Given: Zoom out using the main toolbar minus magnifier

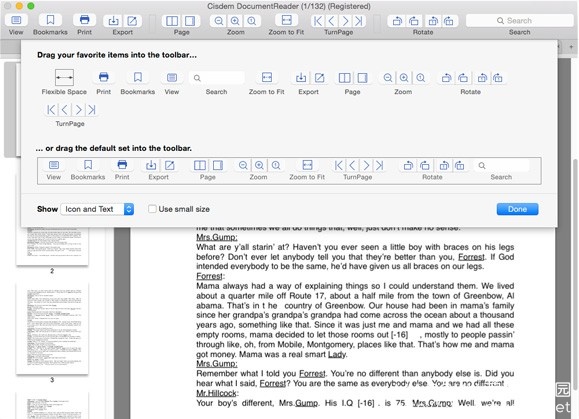Looking at the screenshot, I should pos(219,21).
